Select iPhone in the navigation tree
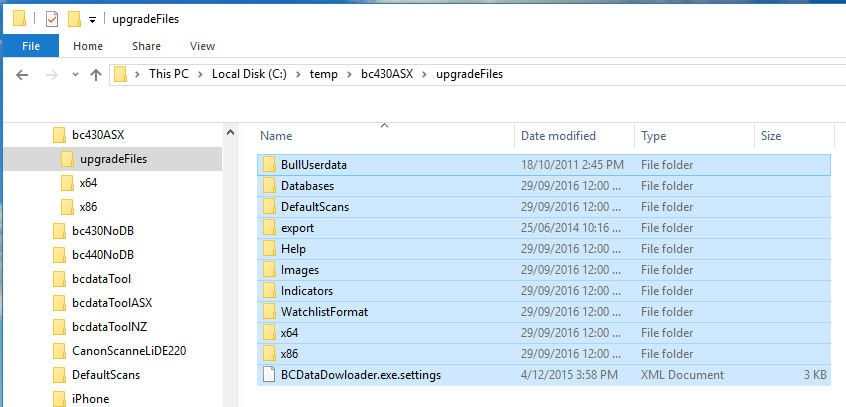 [x=90, y=399]
